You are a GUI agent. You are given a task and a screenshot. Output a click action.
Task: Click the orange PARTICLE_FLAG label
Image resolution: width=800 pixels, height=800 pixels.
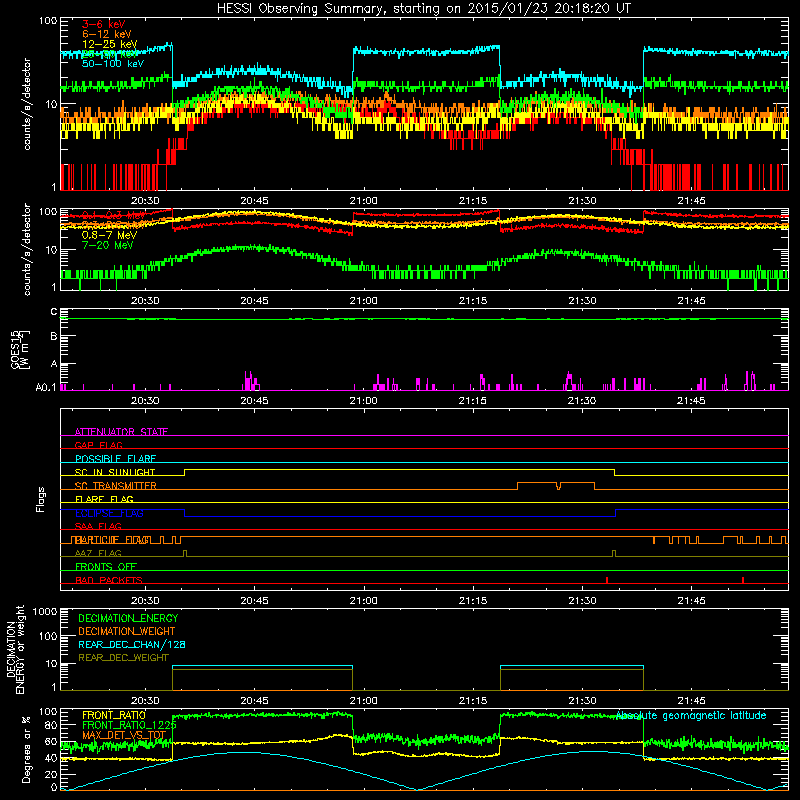coord(112,540)
